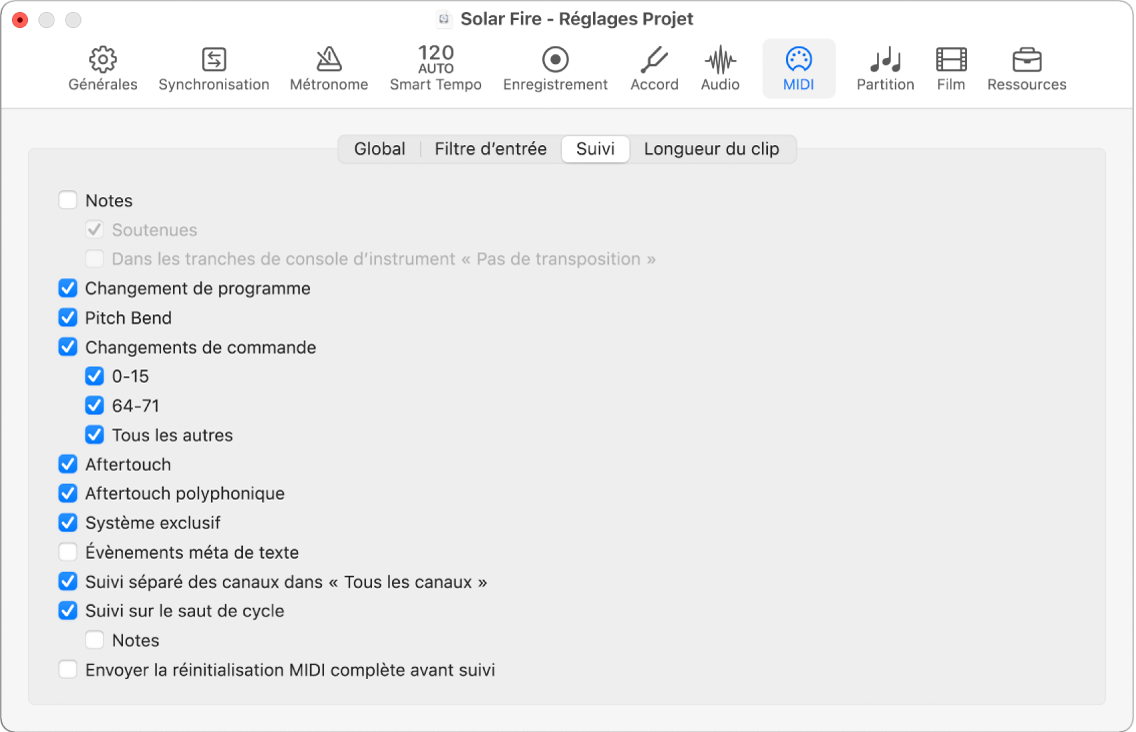
Task: Click the Accord tuning fork icon
Action: coord(654,60)
